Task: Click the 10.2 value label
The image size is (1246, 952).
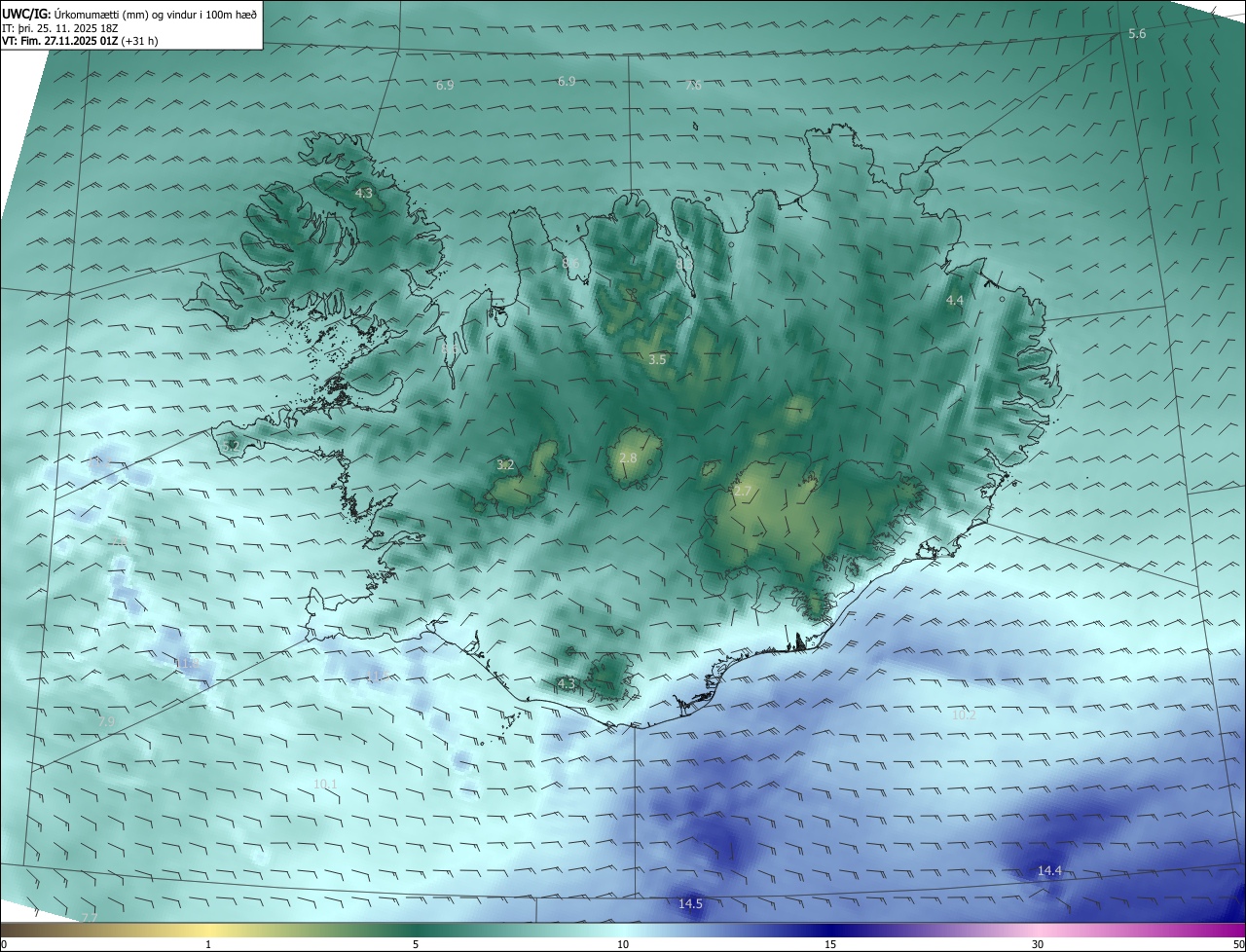Action: tap(964, 714)
